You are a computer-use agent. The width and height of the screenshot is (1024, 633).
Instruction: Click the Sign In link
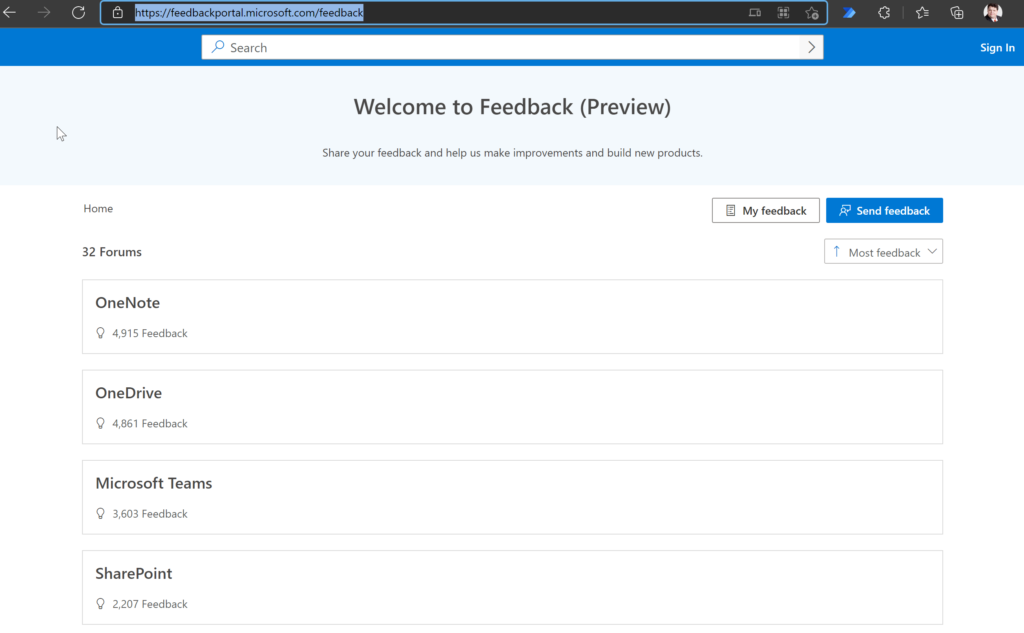[x=997, y=48]
